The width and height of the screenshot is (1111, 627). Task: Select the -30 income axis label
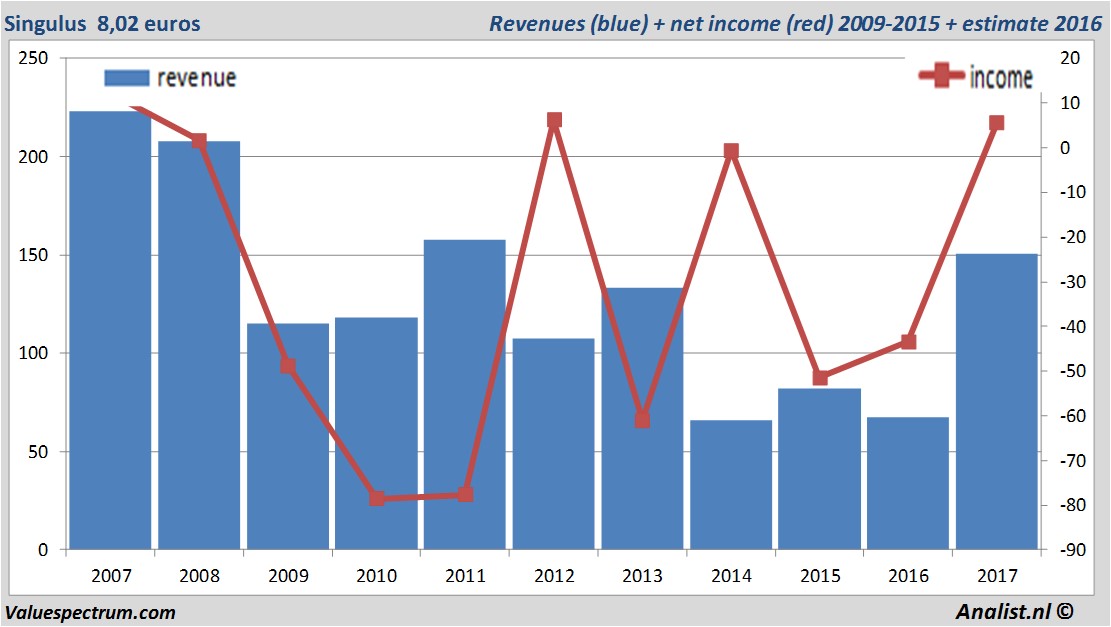1073,281
